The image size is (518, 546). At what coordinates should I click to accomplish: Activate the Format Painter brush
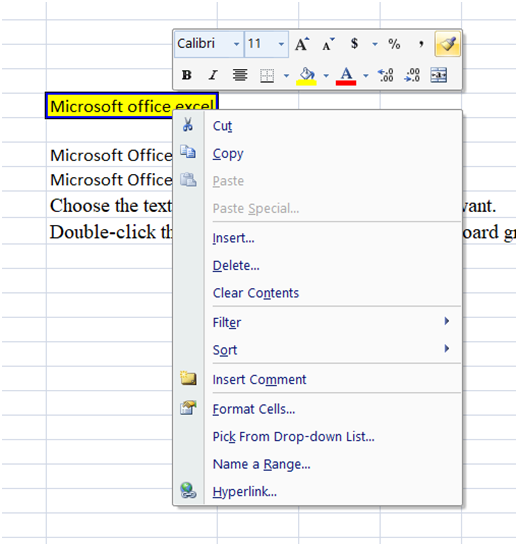[x=447, y=44]
